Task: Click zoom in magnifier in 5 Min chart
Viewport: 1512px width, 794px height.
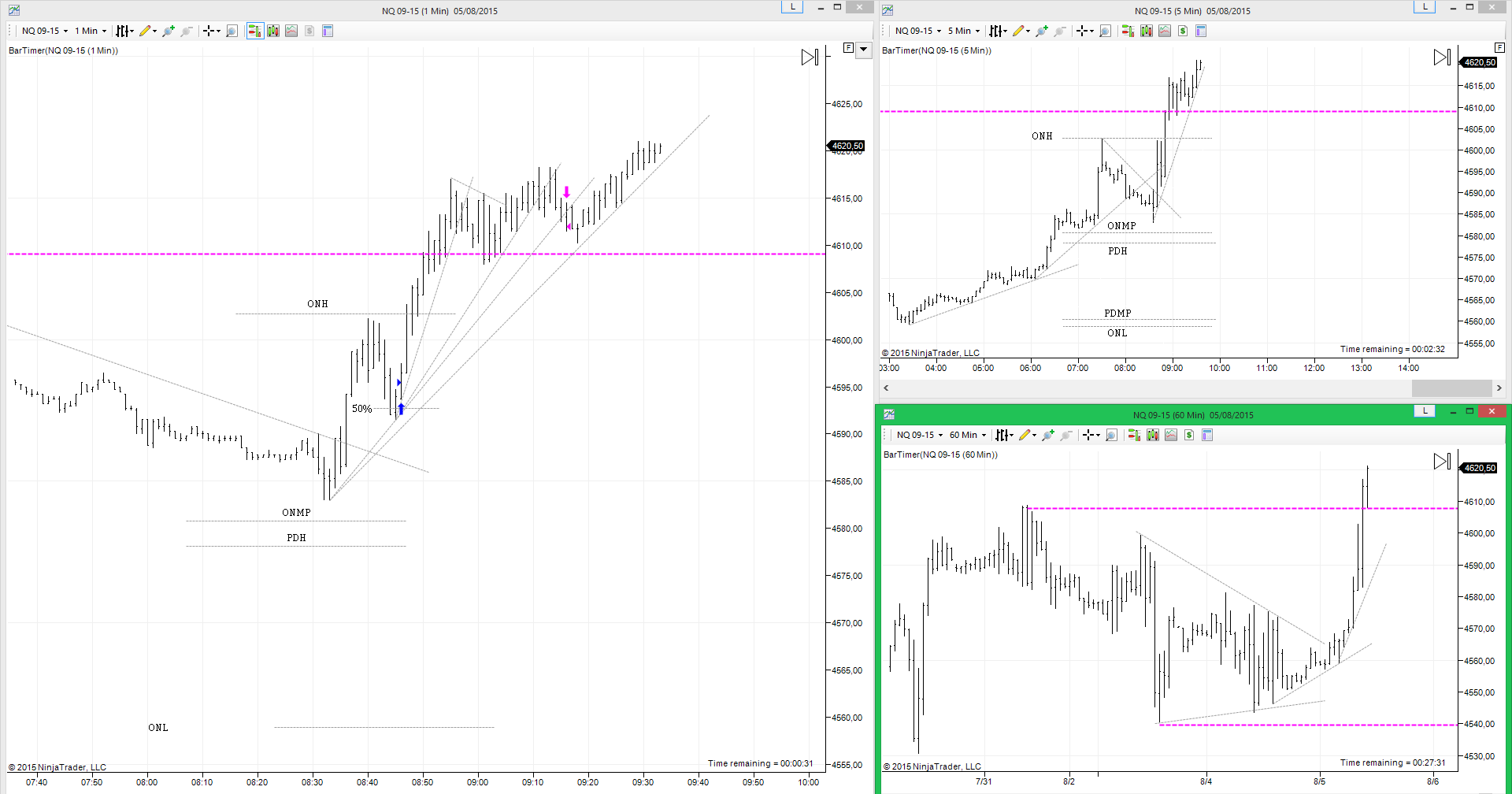Action: (1042, 31)
